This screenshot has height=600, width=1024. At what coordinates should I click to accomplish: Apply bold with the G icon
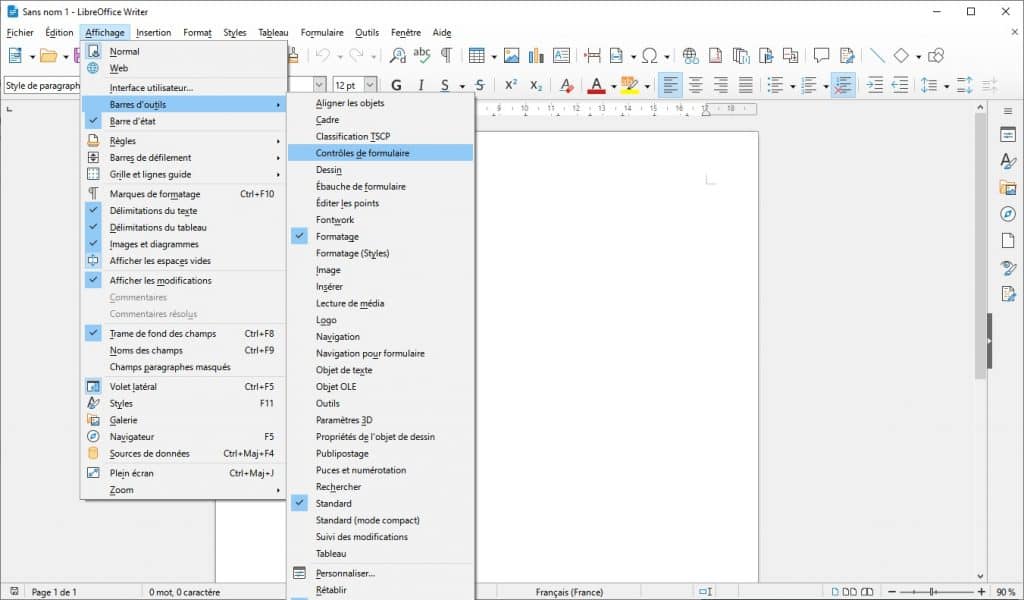click(x=396, y=85)
